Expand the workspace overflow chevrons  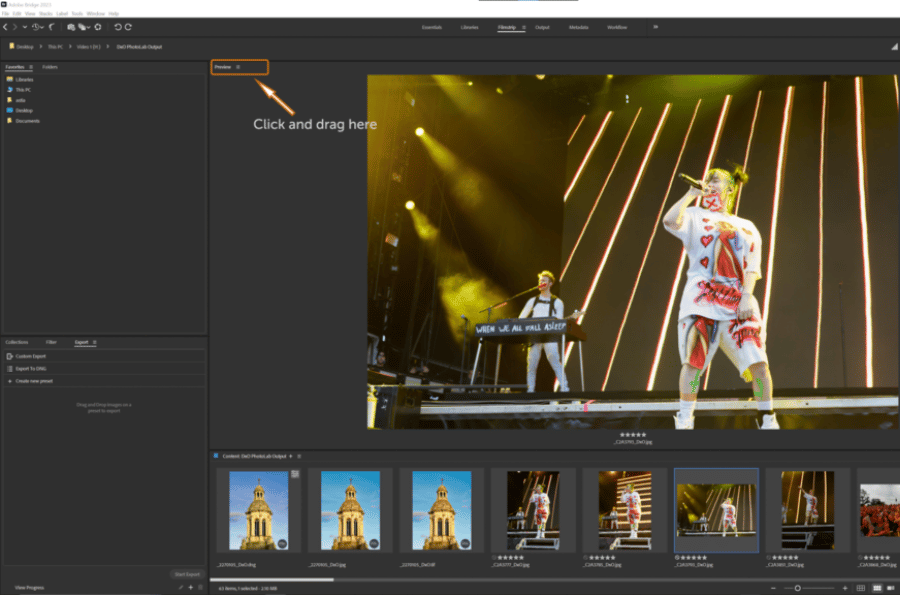pos(656,27)
